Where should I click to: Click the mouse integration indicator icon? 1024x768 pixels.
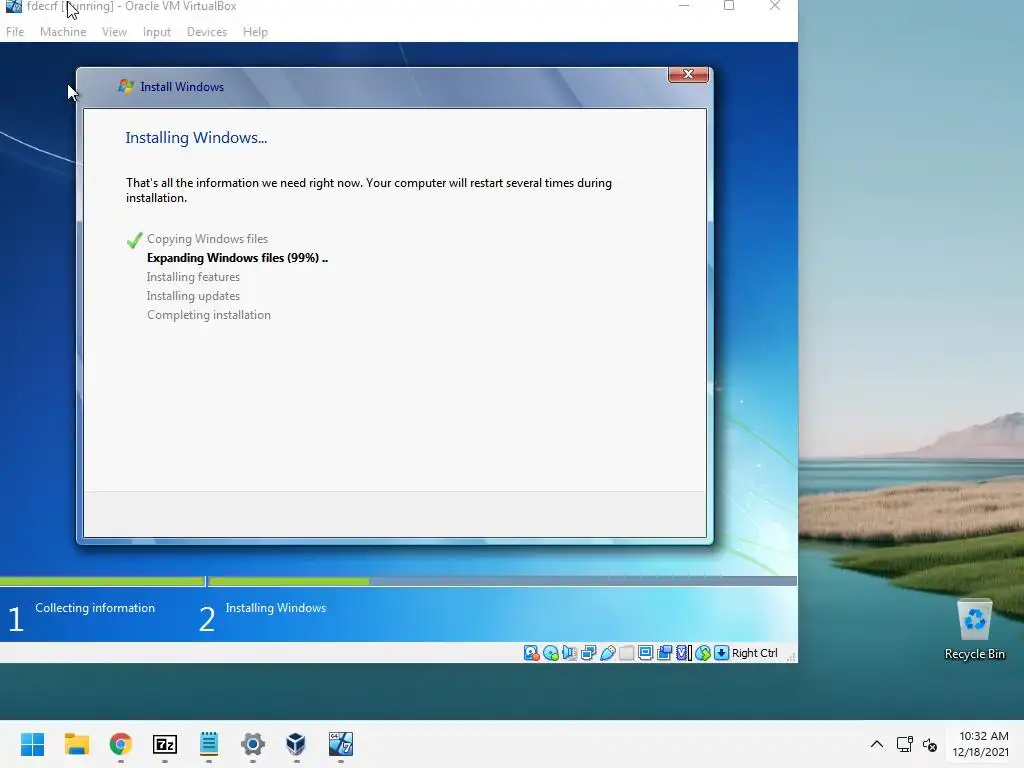703,653
